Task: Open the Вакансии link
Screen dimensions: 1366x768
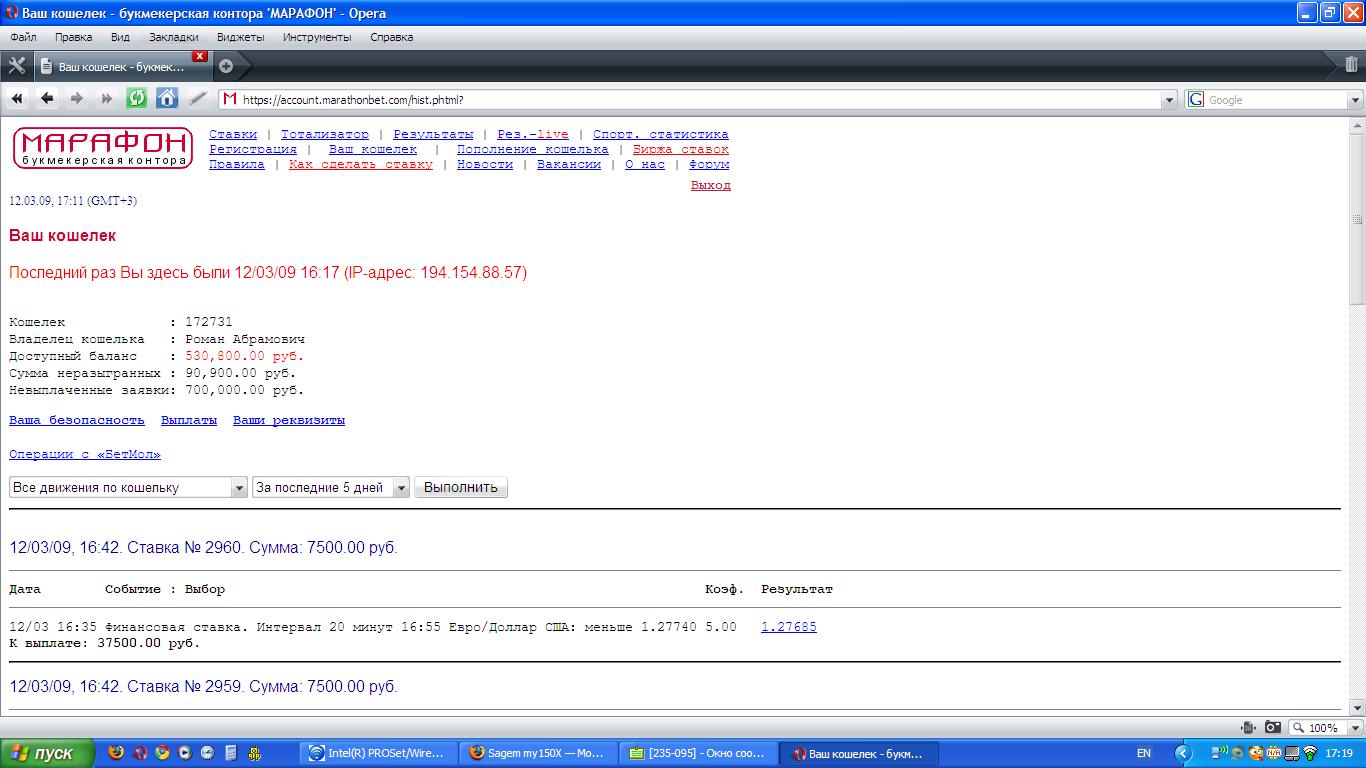Action: tap(569, 164)
